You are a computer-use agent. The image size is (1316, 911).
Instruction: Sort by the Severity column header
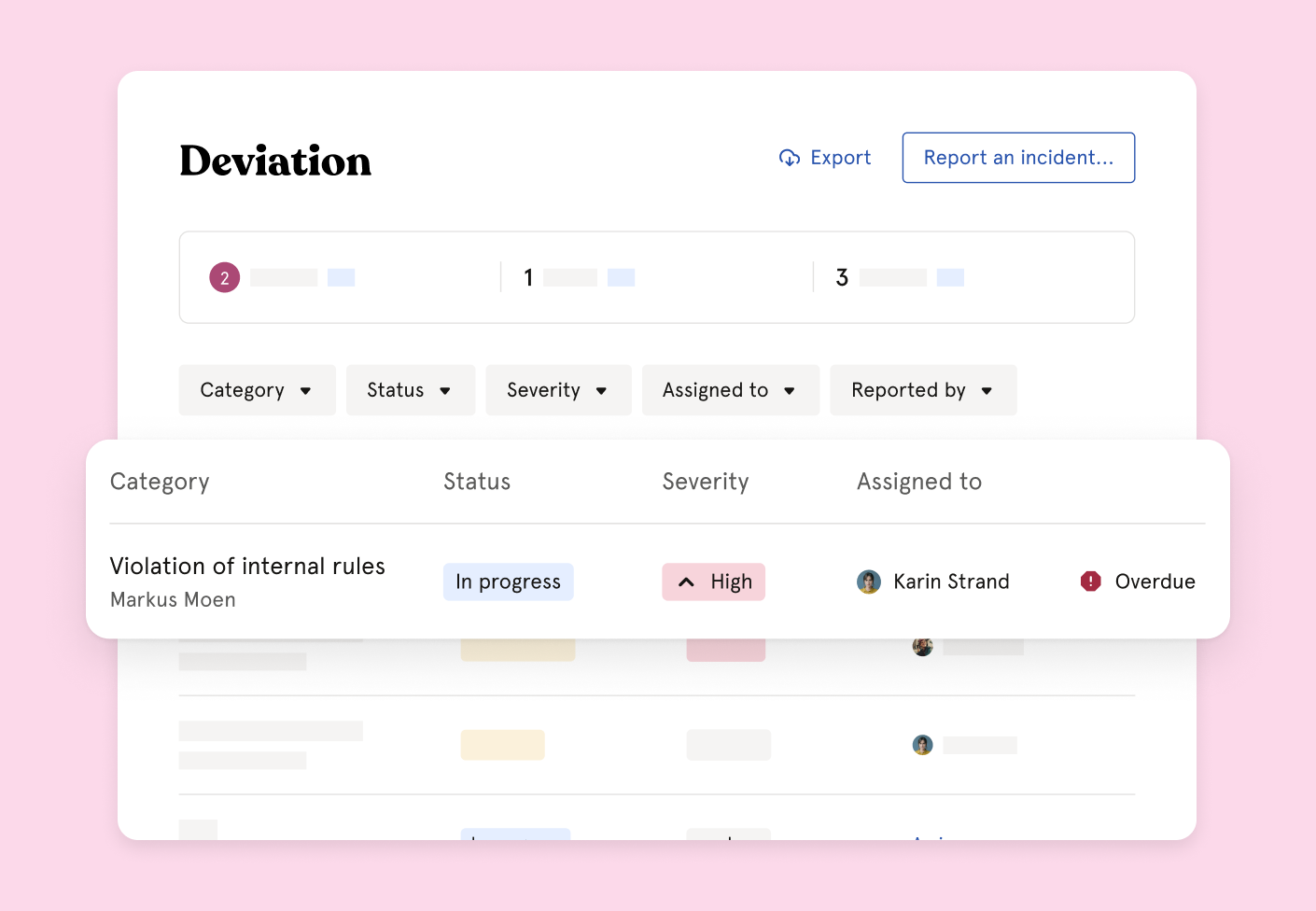(706, 482)
